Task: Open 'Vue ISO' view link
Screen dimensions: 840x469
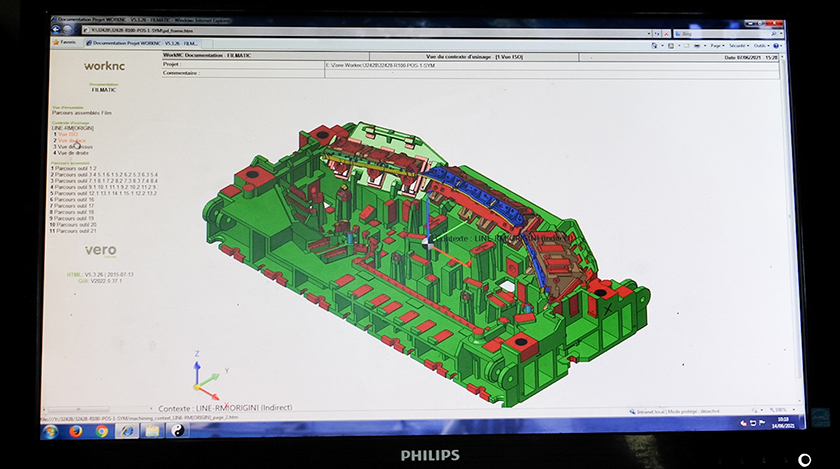Action: [66, 134]
